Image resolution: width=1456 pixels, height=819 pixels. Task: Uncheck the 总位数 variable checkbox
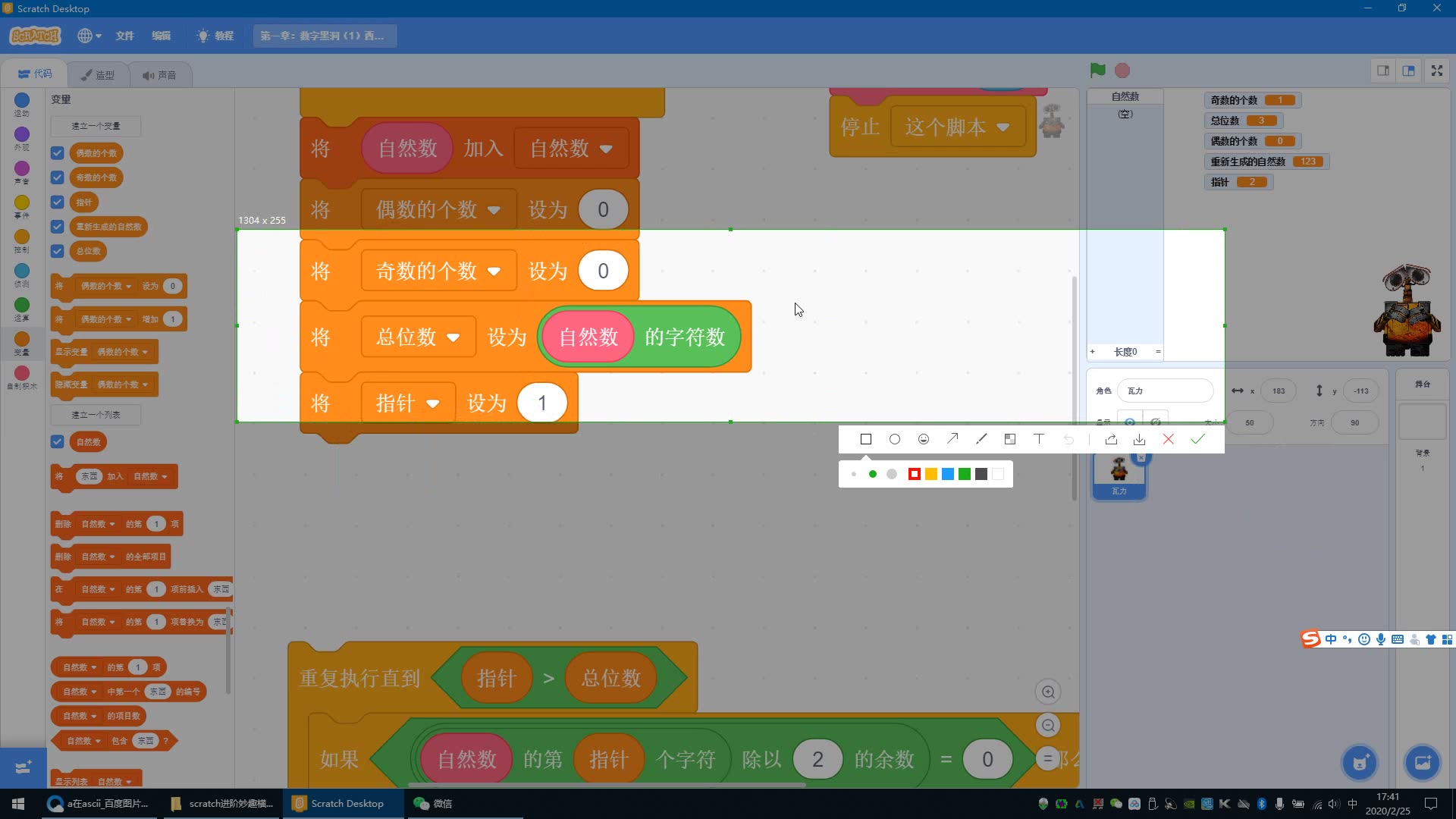click(57, 251)
